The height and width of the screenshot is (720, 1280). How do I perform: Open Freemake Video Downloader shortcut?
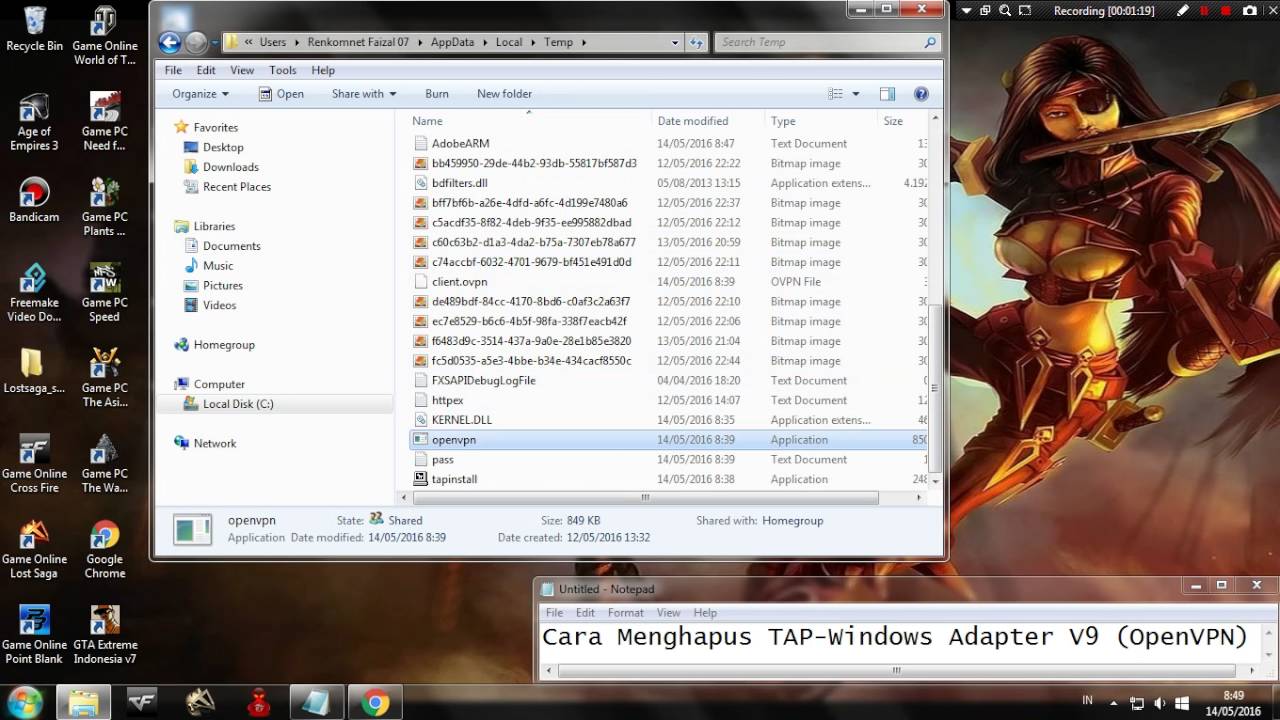(34, 291)
